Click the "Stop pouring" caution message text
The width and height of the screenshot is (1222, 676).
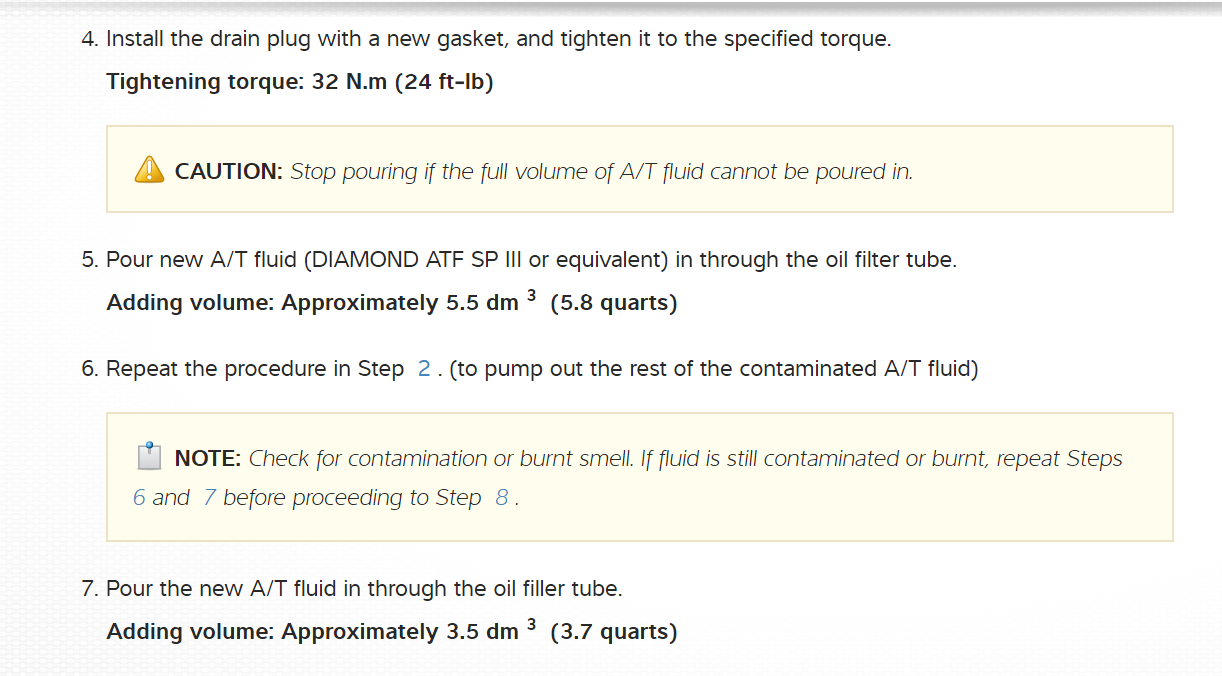pos(601,172)
